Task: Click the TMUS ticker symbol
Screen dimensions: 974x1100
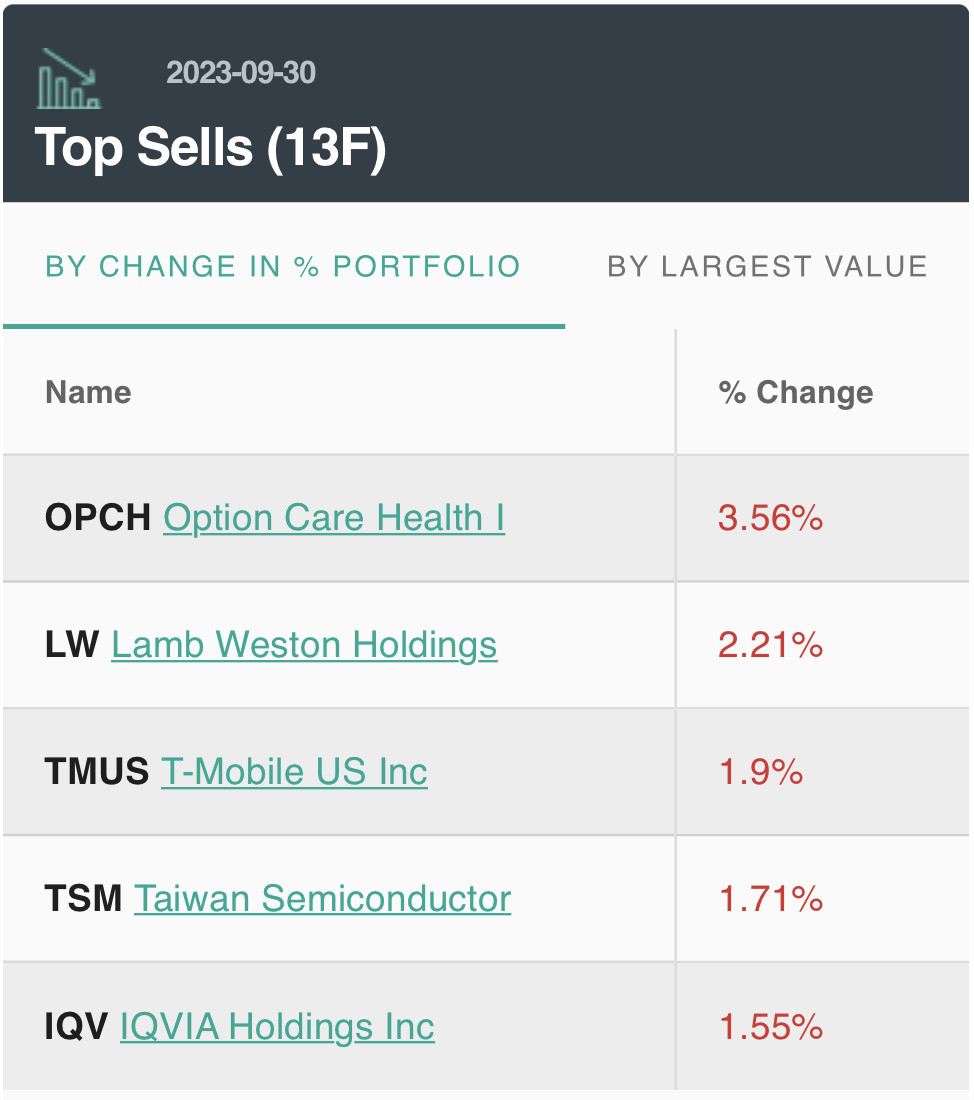Action: click(x=97, y=772)
